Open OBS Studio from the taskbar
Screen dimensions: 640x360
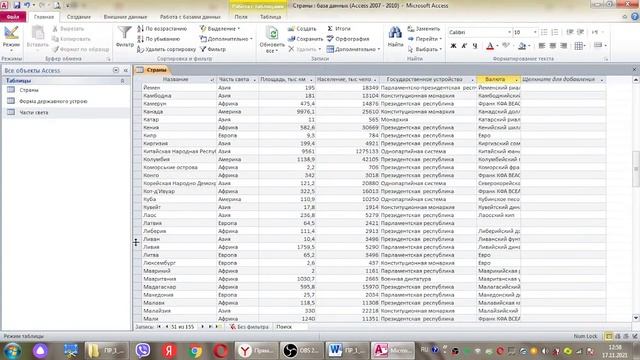coord(301,351)
